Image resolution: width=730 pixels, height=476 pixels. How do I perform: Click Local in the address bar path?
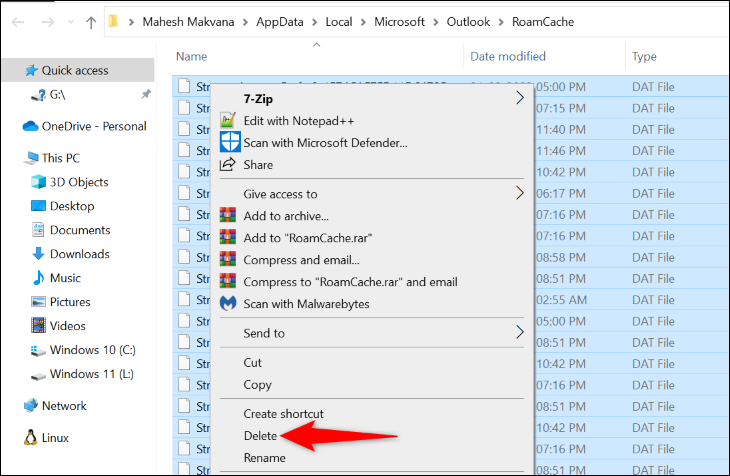(339, 22)
